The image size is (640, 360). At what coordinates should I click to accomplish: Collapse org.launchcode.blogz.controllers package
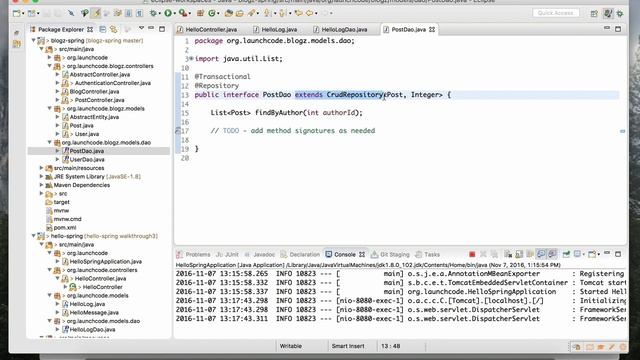click(49, 66)
